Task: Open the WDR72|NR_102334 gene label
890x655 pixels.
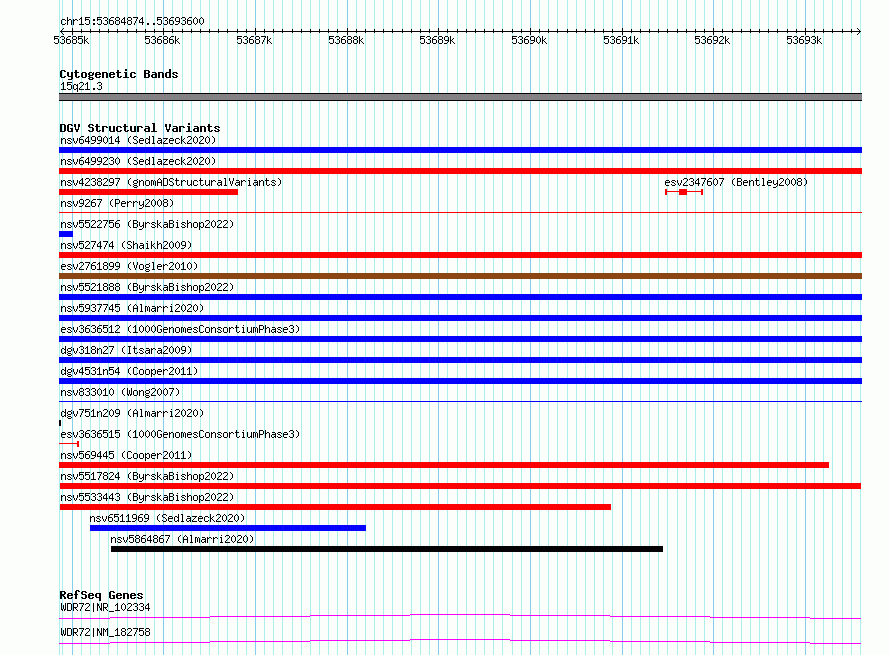Action: (105, 607)
